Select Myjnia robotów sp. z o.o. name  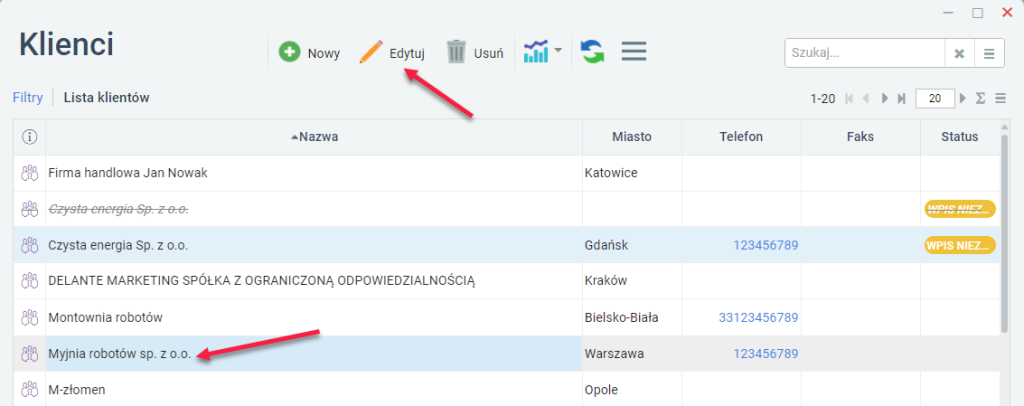[x=120, y=354]
